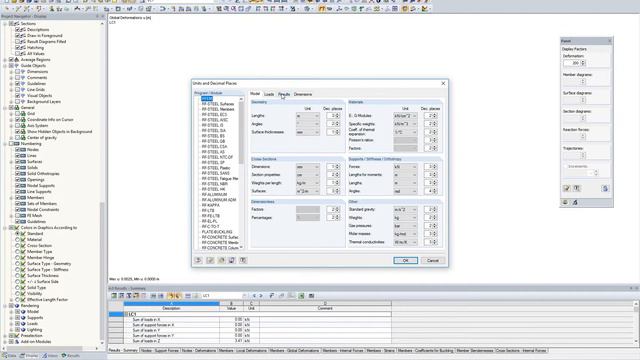Click next load case arrow in results toolbar
The image size is (640, 360).
[260, 296]
